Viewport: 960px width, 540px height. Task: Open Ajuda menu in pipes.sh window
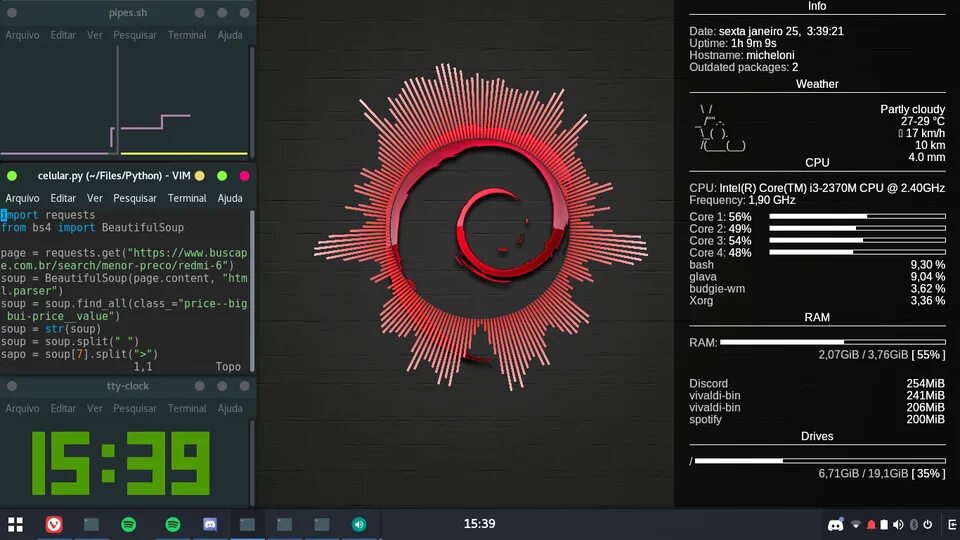tap(230, 35)
